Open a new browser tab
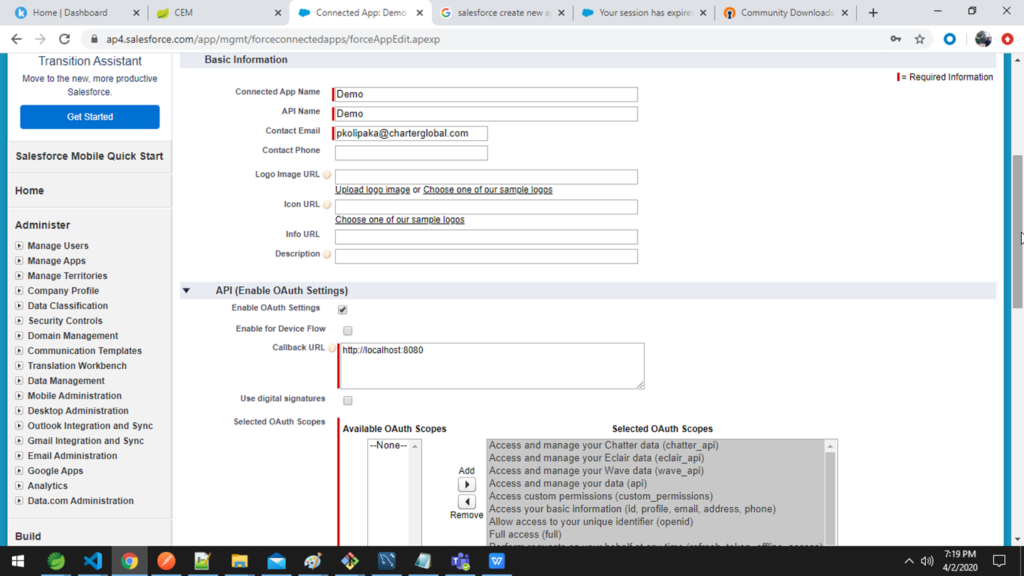 [x=872, y=12]
